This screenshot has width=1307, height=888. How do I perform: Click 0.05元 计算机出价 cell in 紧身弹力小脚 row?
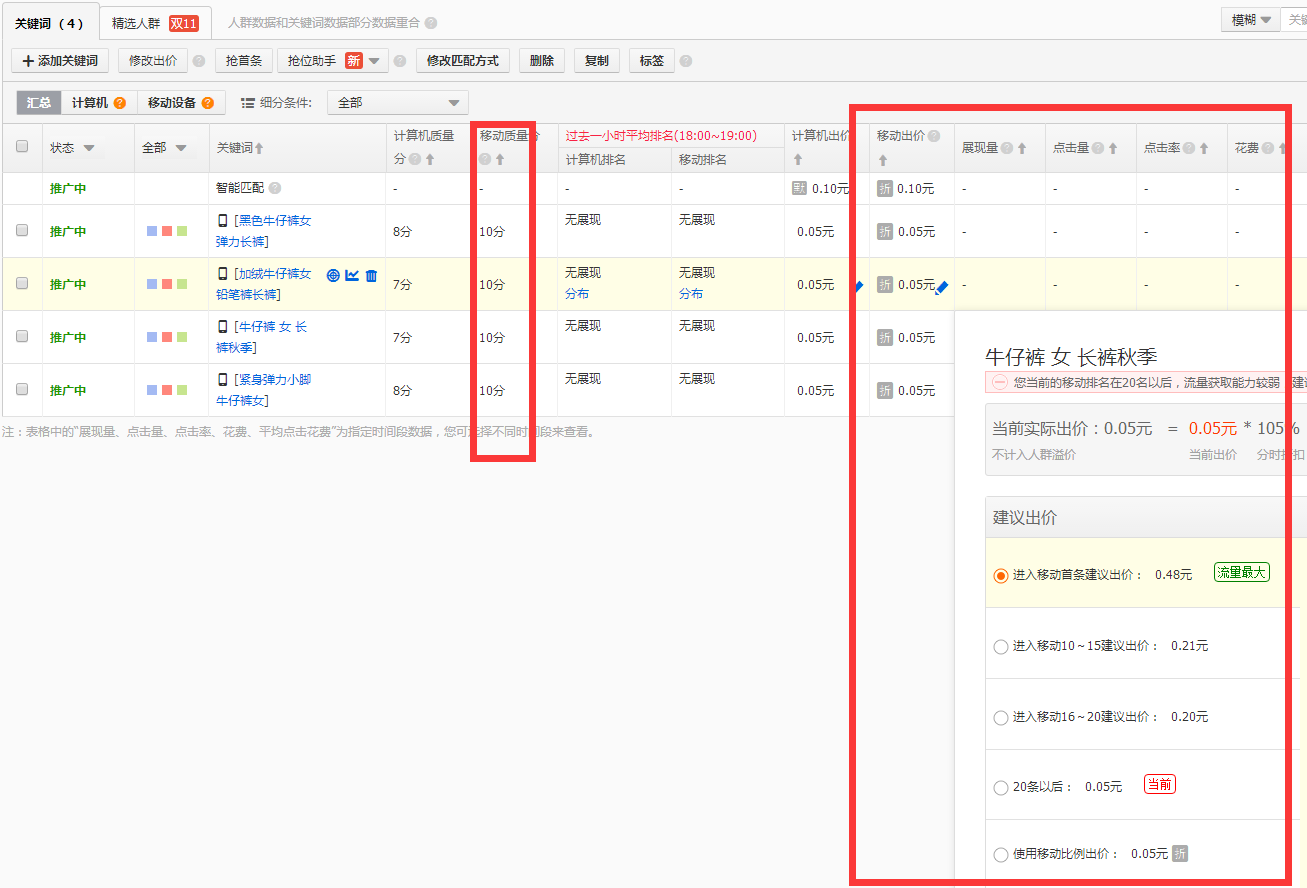click(x=816, y=391)
